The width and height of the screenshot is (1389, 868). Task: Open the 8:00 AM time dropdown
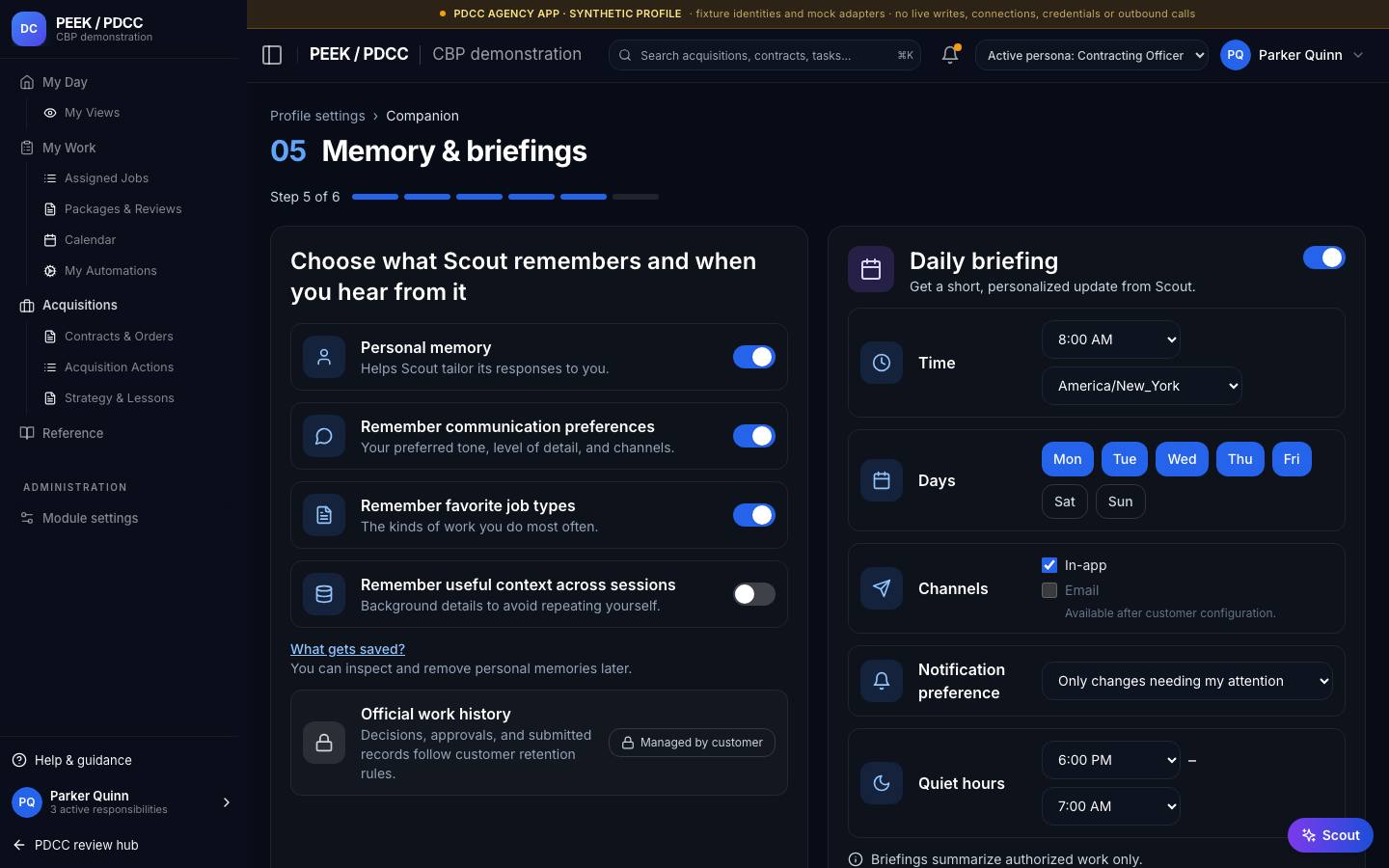tap(1111, 339)
